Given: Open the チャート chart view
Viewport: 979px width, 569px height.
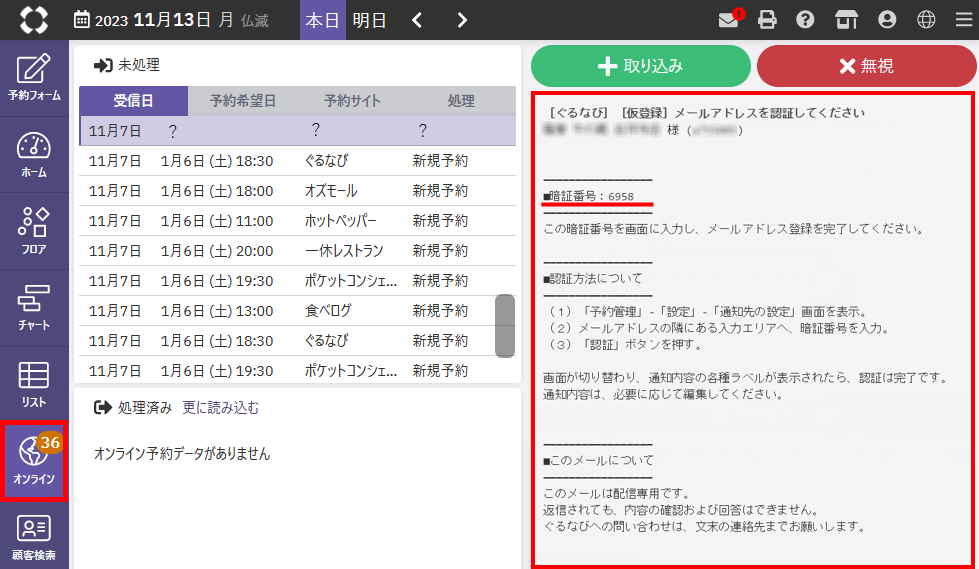Looking at the screenshot, I should point(34,308).
